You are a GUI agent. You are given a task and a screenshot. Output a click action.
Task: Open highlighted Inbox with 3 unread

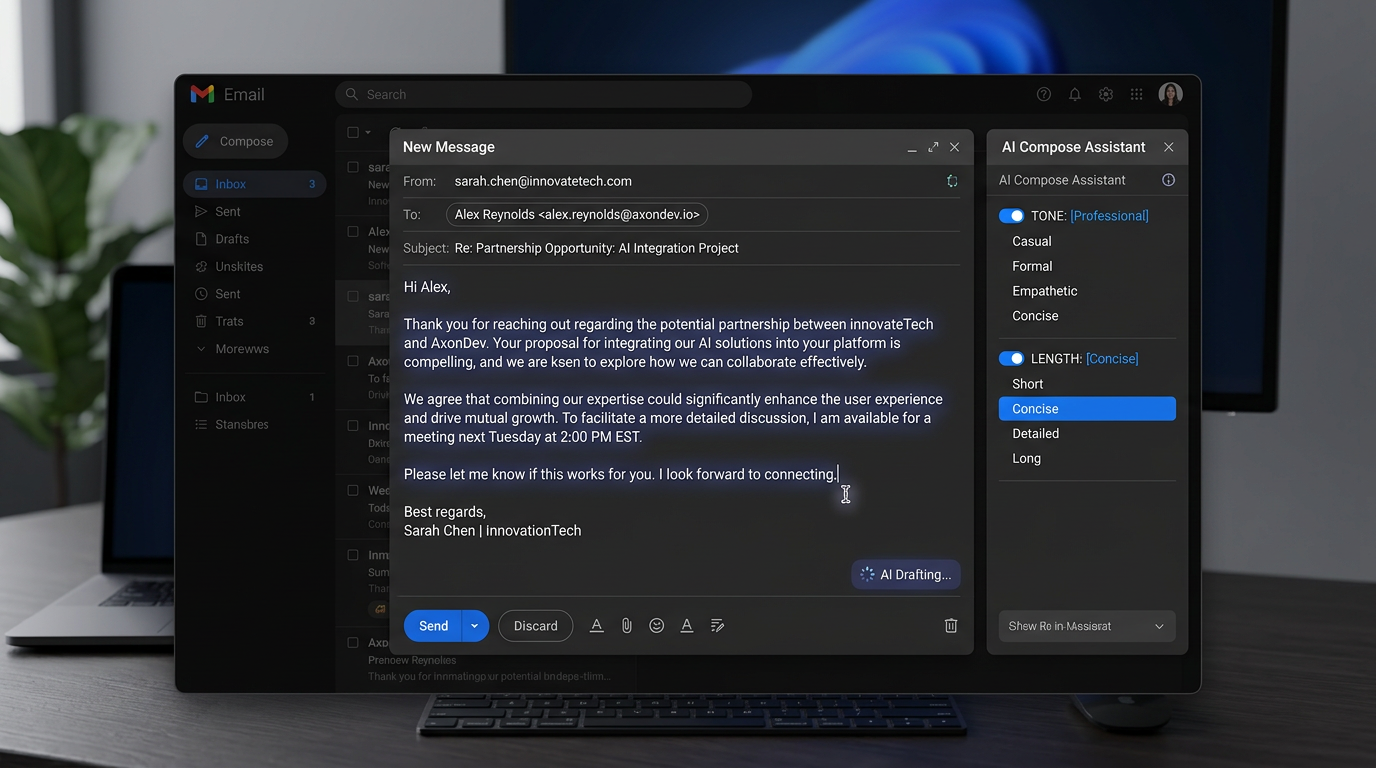click(255, 184)
